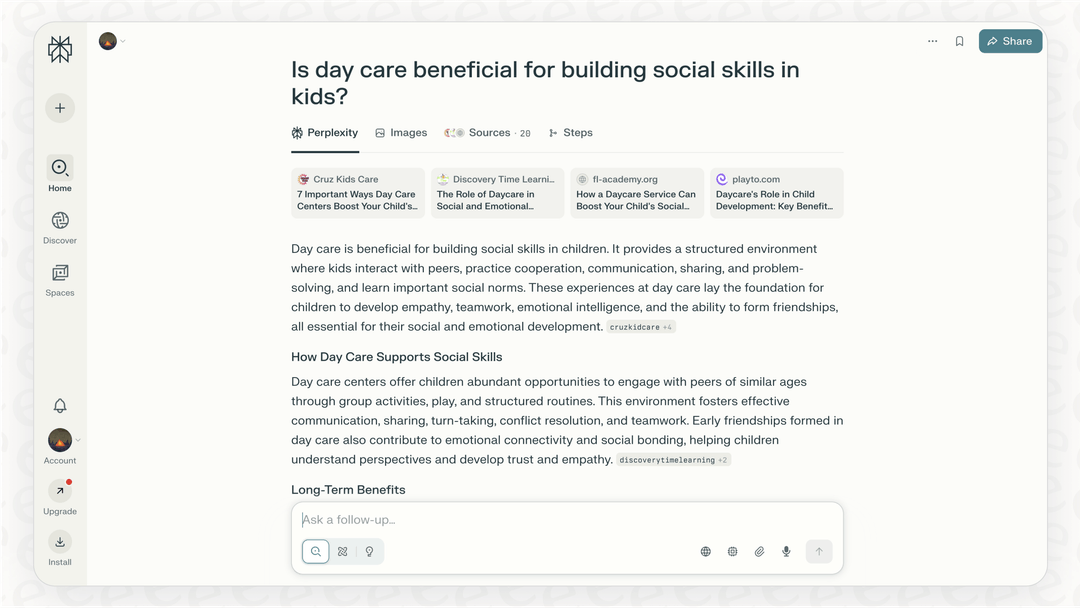Switch to Labs mode with lightbulb icon
This screenshot has width=1080, height=608.
[x=369, y=551]
